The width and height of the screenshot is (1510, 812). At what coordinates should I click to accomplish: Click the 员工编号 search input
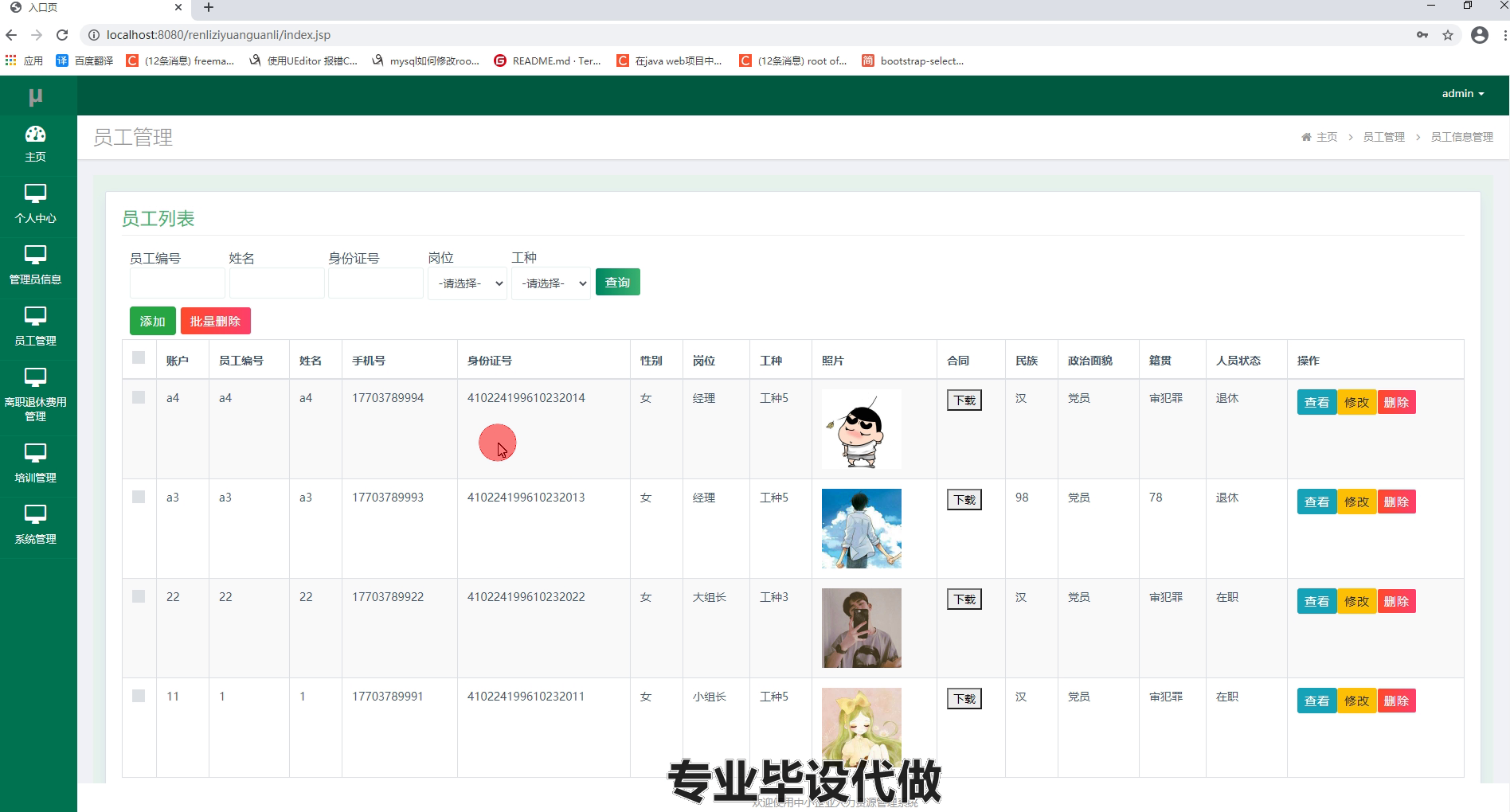coord(178,283)
